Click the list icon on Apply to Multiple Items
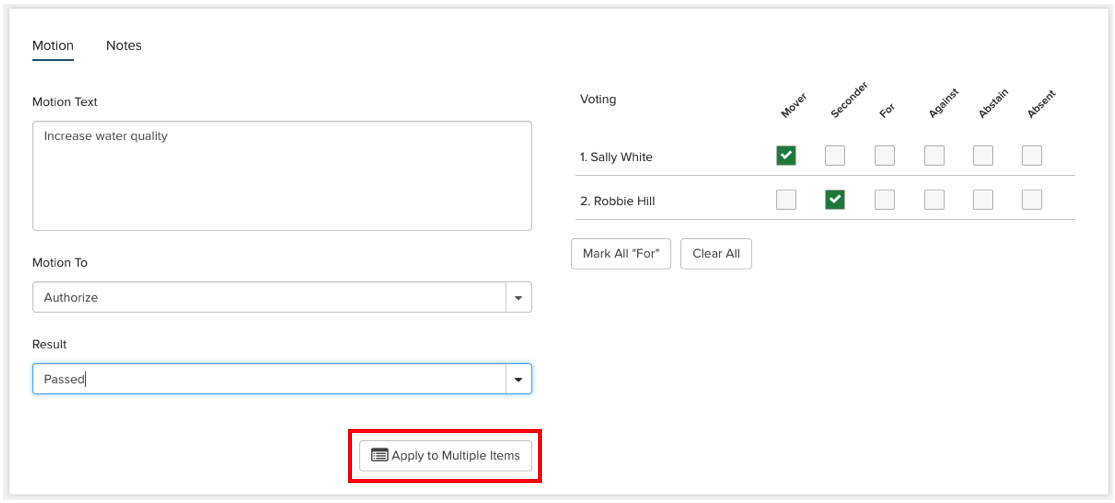This screenshot has height=503, width=1115. pyautogui.click(x=379, y=455)
